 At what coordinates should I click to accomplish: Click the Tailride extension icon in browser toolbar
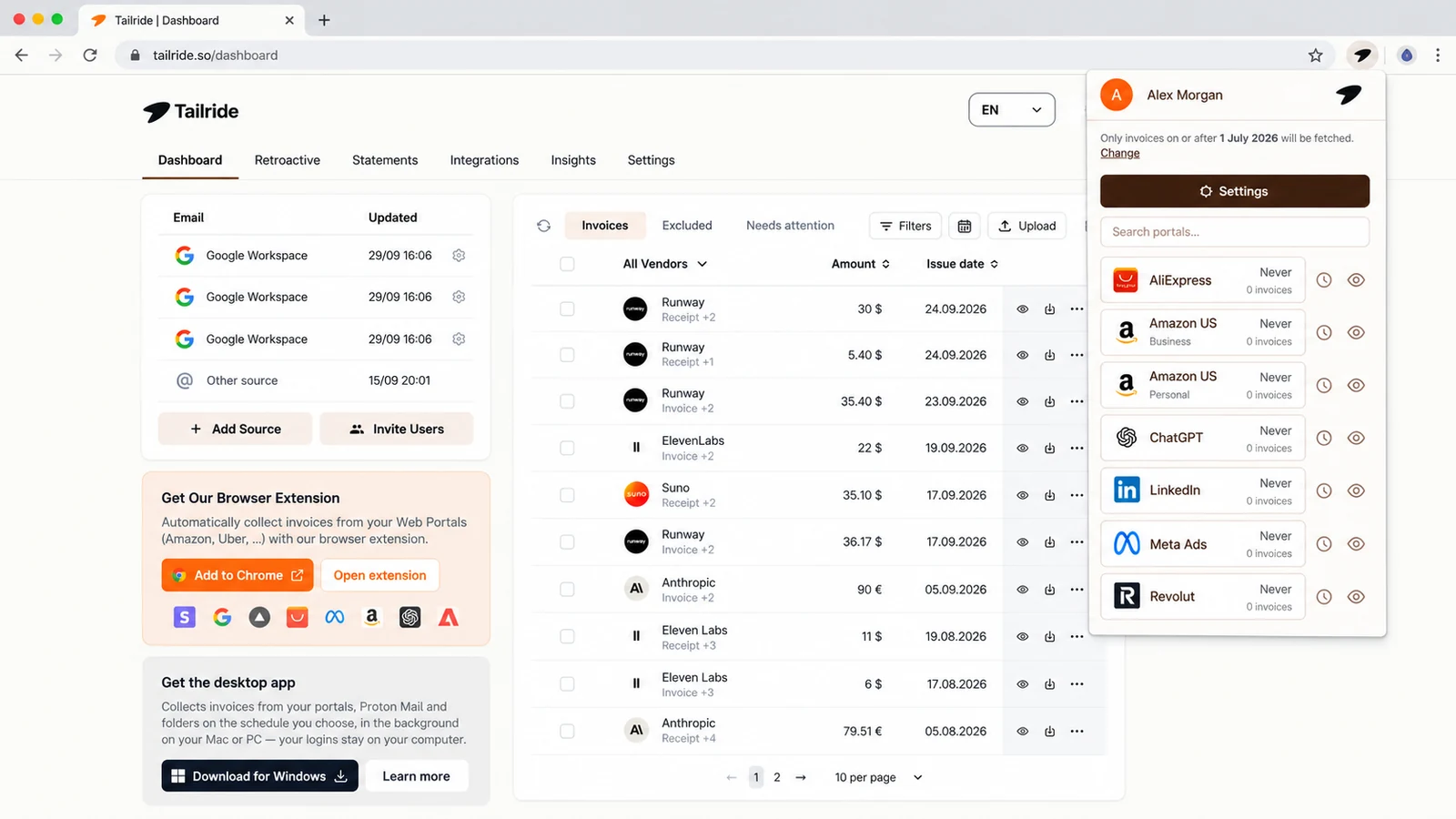coord(1362,56)
